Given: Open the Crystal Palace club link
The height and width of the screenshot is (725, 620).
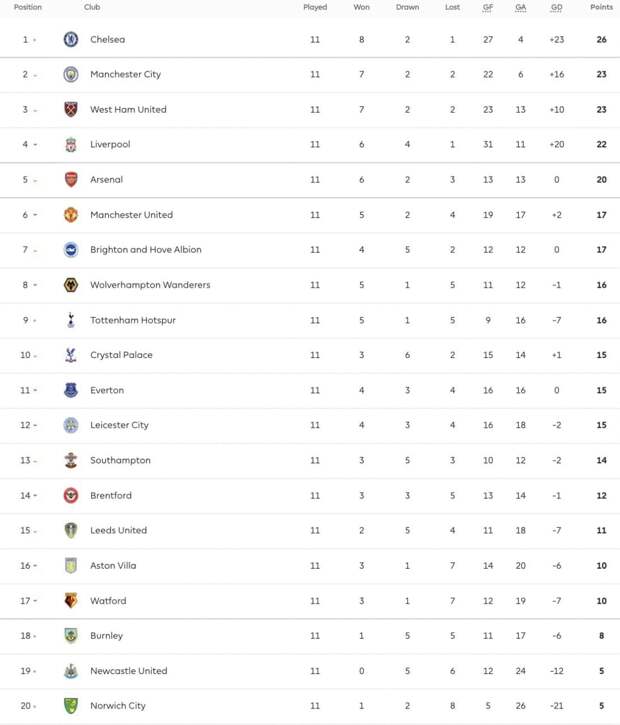Looking at the screenshot, I should 121,355.
